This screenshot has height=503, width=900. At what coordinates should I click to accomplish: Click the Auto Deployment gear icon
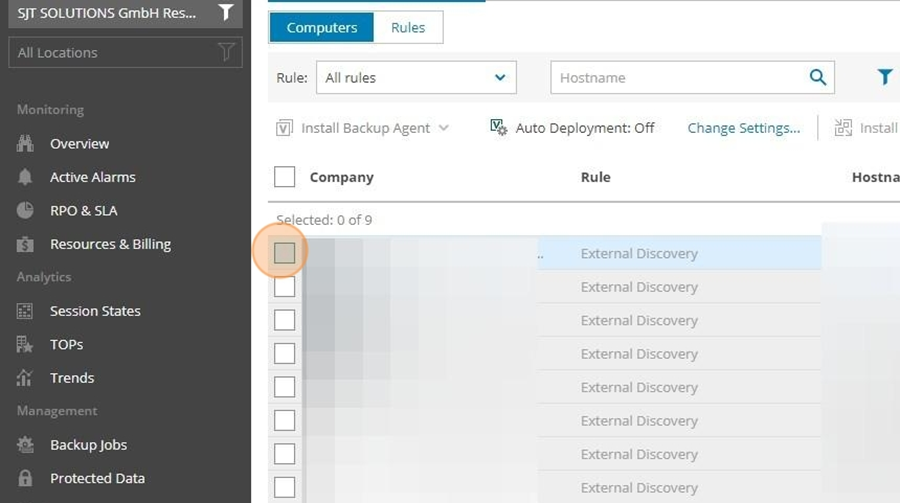click(x=498, y=127)
